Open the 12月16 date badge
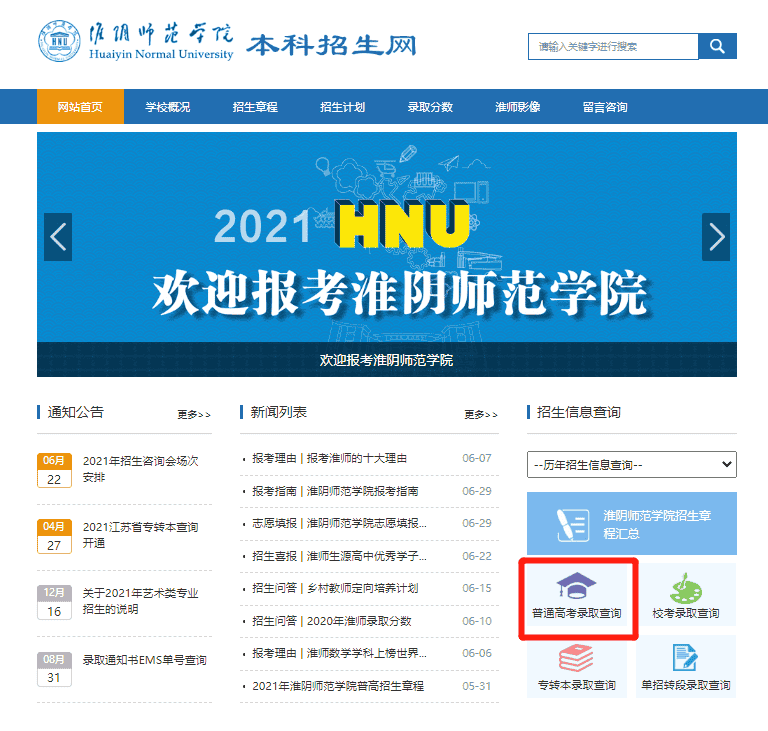Viewport: 768px width, 731px height. pyautogui.click(x=54, y=602)
